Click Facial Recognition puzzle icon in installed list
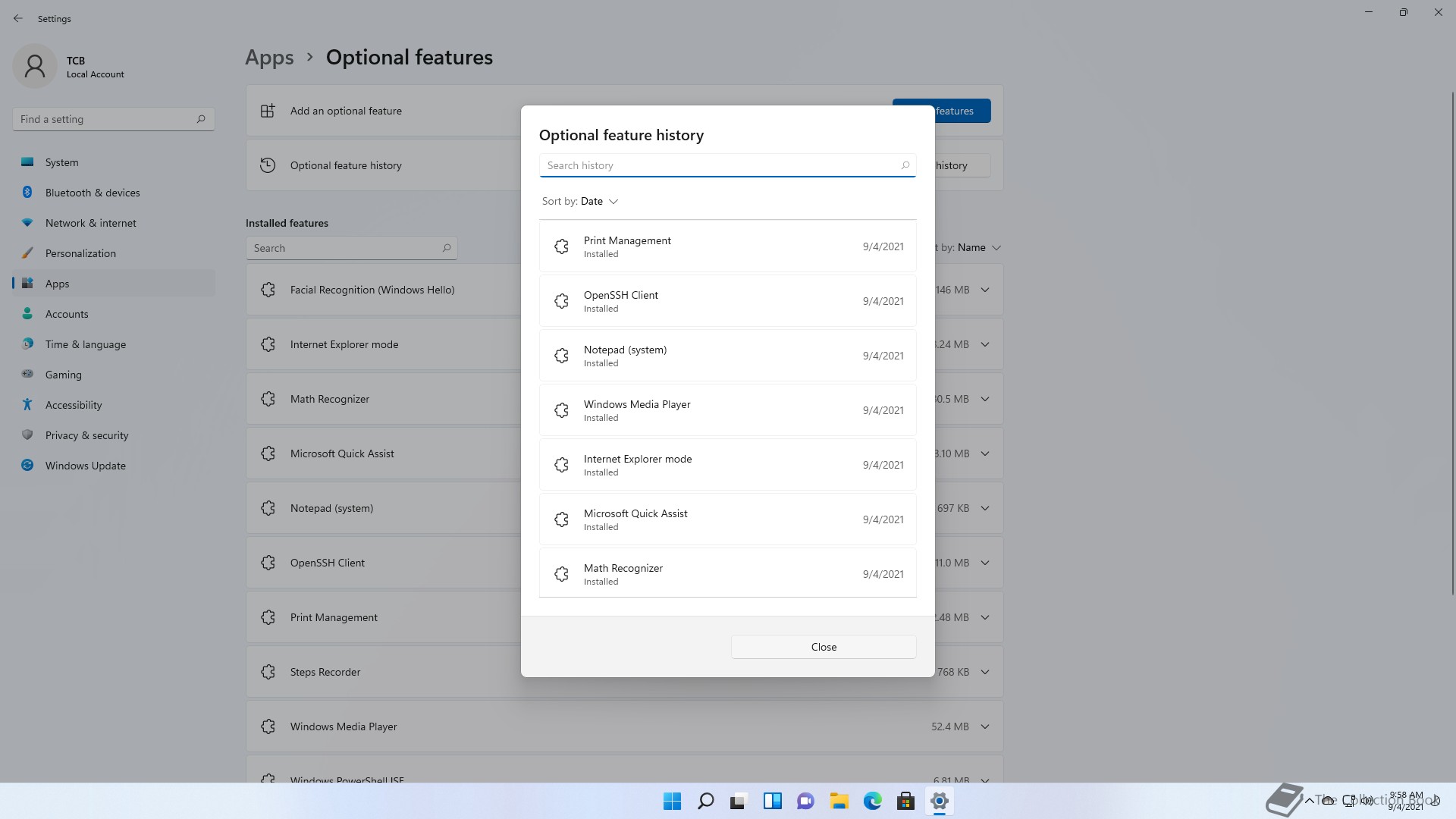The width and height of the screenshot is (1456, 819). click(x=268, y=290)
